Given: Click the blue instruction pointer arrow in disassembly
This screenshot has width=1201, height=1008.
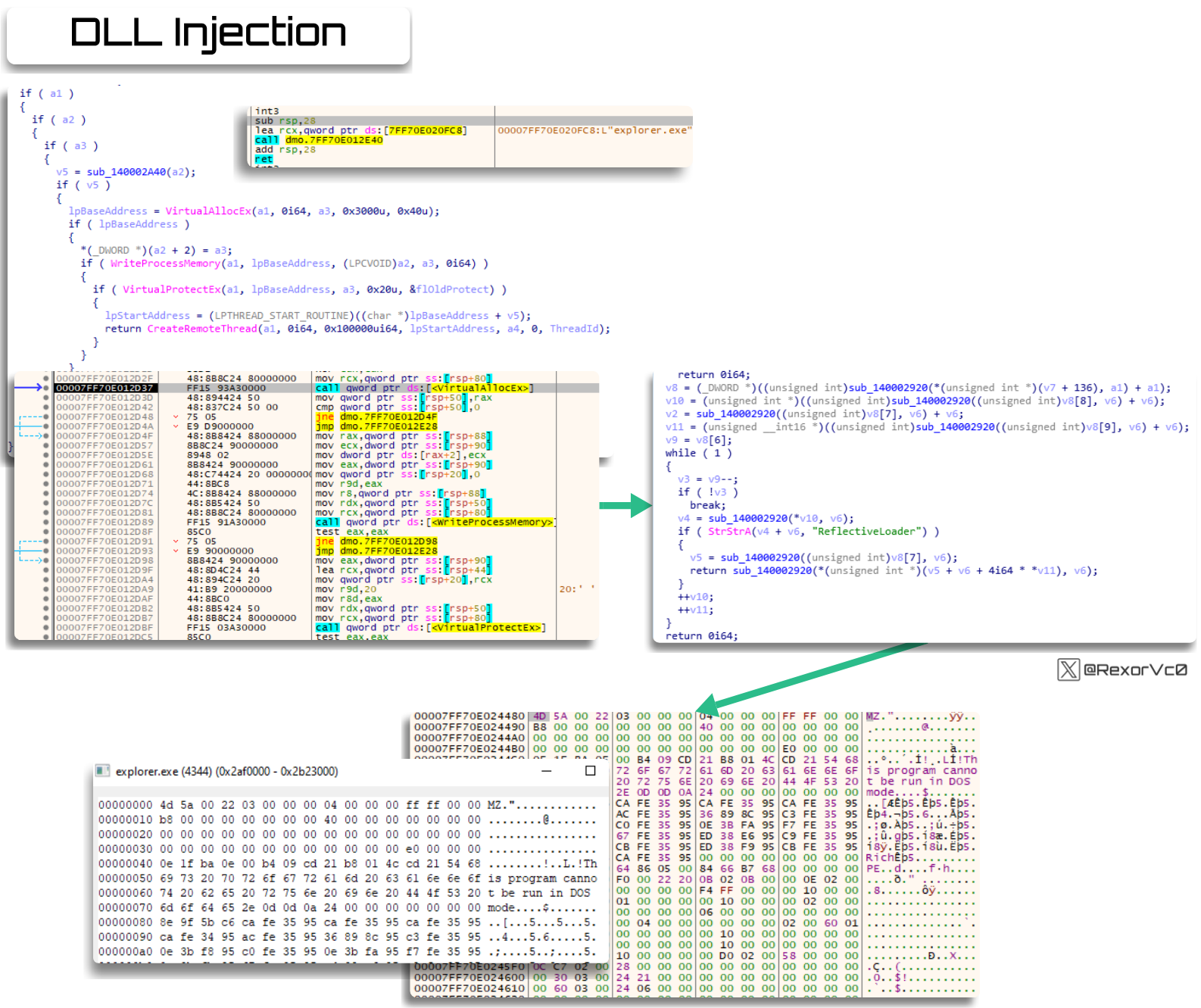Looking at the screenshot, I should click(x=29, y=388).
